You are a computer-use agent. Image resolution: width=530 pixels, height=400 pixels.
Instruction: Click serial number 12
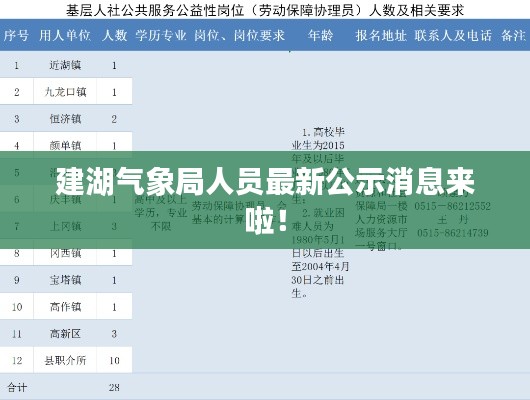17,360
